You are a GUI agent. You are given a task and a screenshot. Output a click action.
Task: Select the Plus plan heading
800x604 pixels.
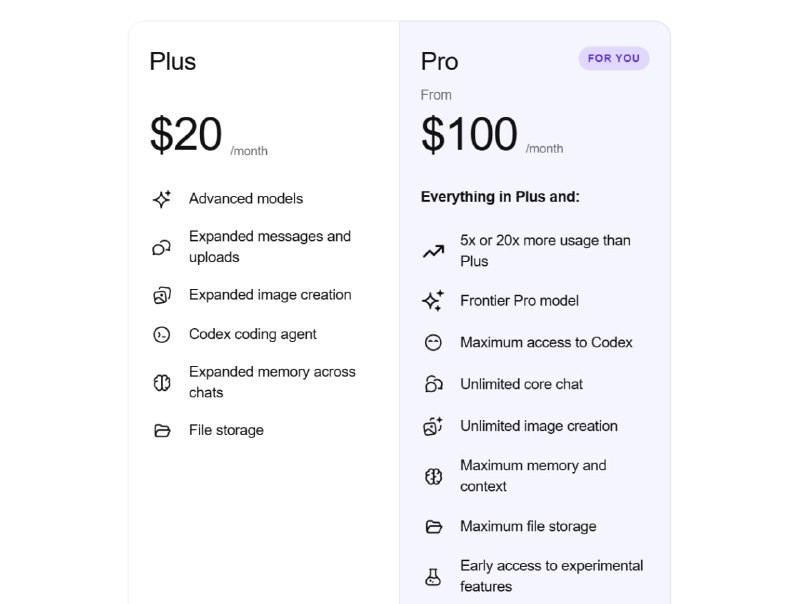pos(172,61)
